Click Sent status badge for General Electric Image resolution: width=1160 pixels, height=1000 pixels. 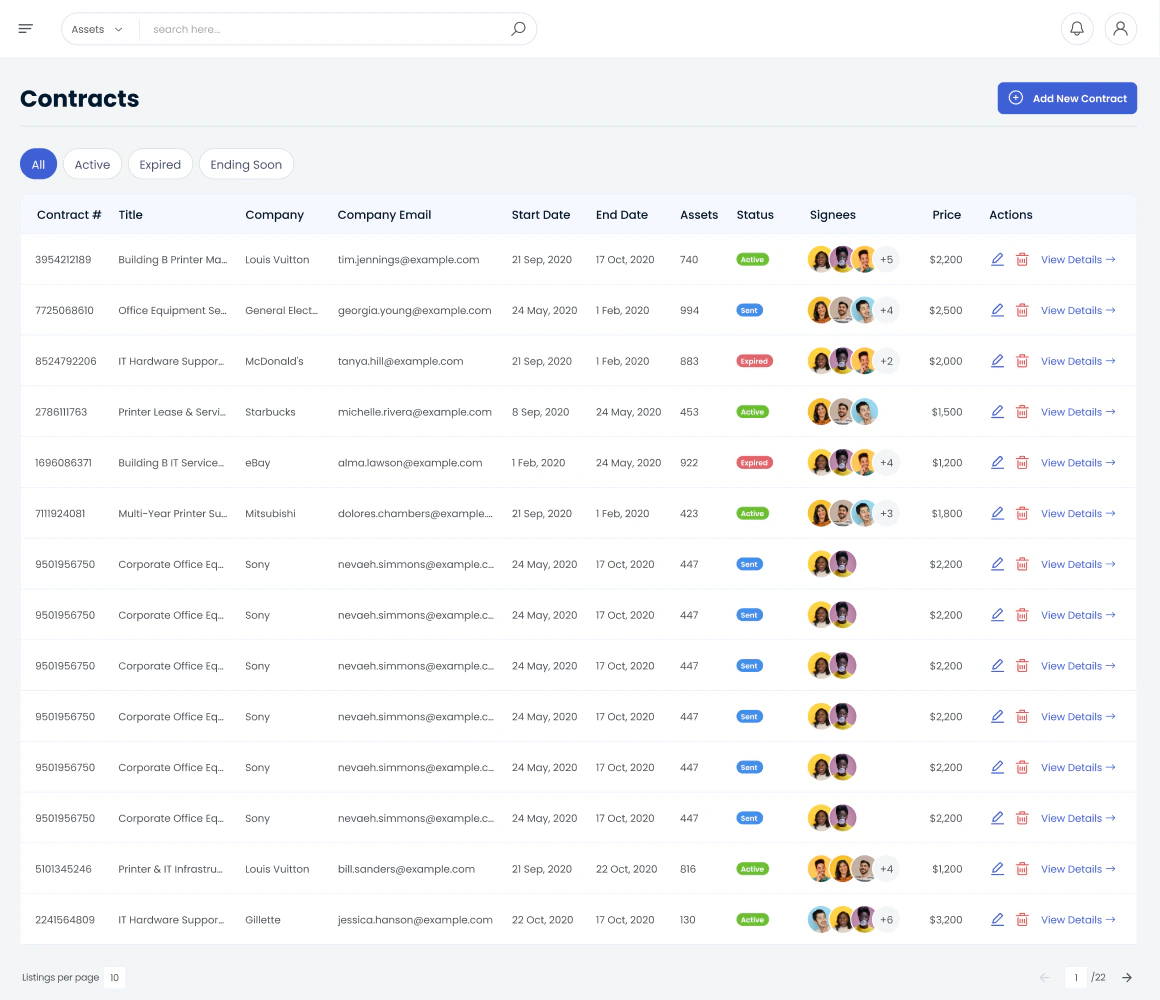749,311
